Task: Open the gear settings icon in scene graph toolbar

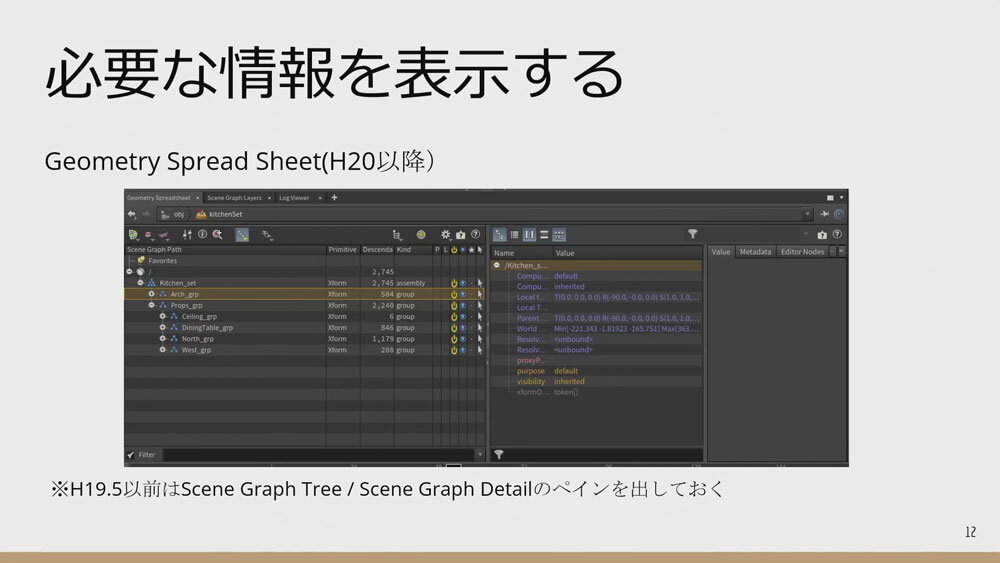Action: [x=446, y=235]
